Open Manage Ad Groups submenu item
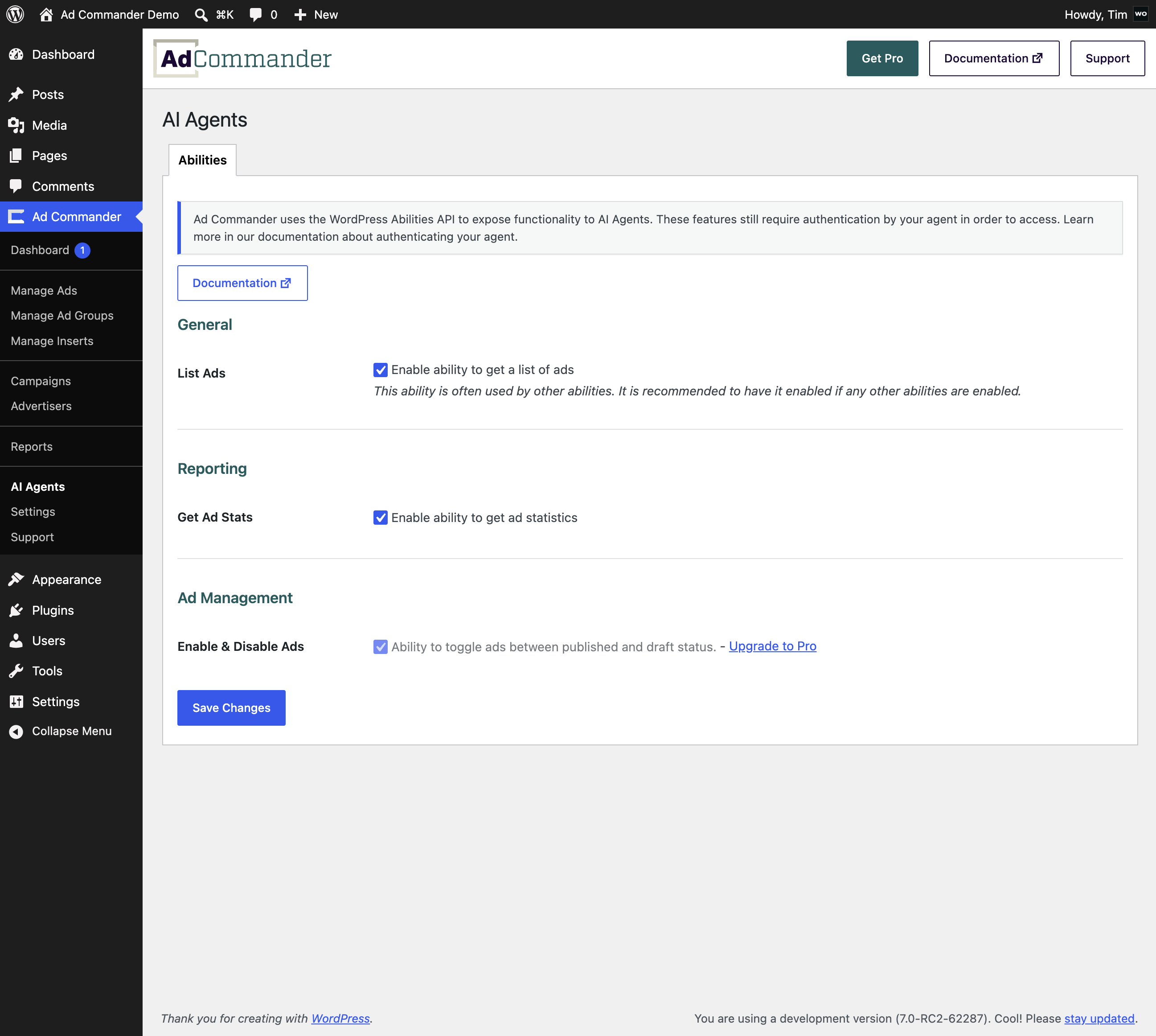This screenshot has height=1036, width=1156. coord(62,315)
